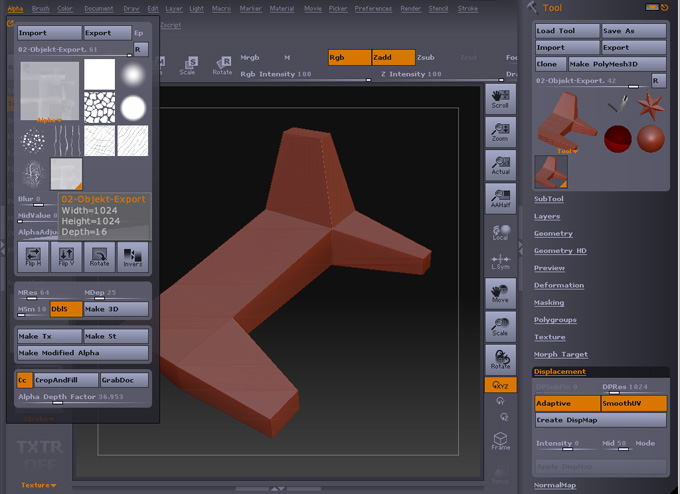
Task: Select the Scroll canvas tool
Action: coord(500,98)
